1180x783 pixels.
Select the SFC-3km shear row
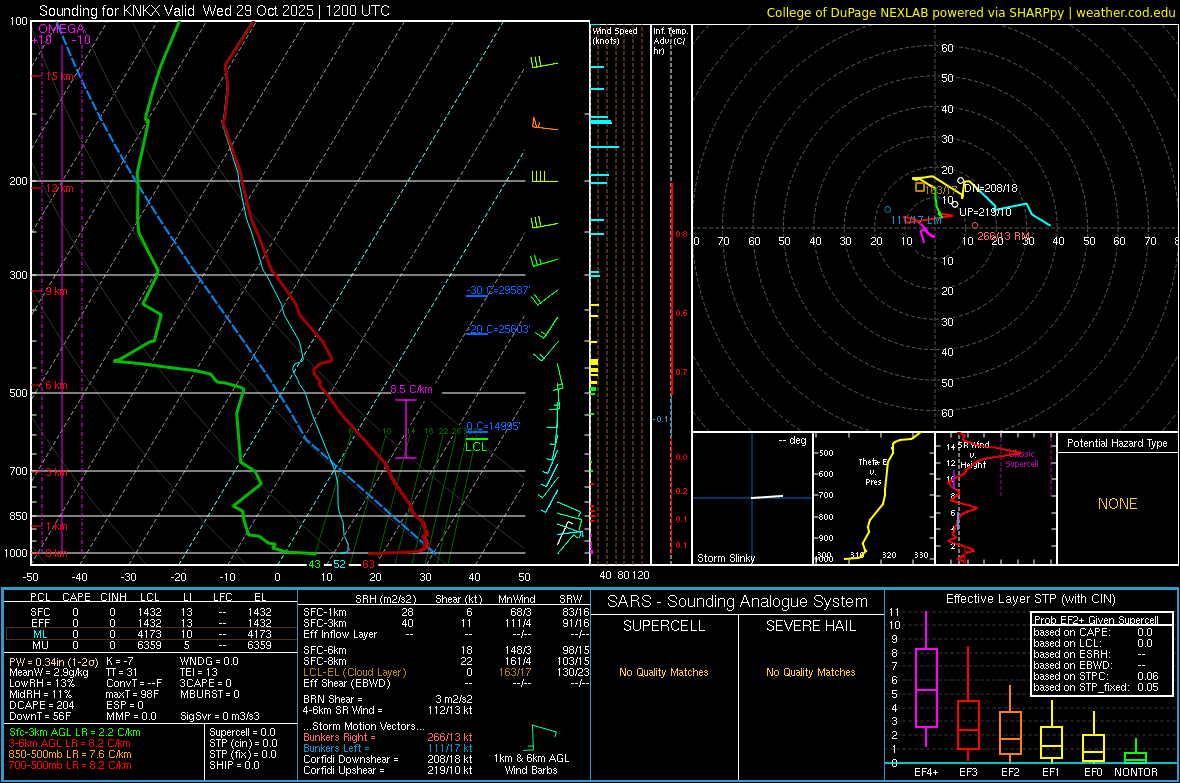click(446, 623)
